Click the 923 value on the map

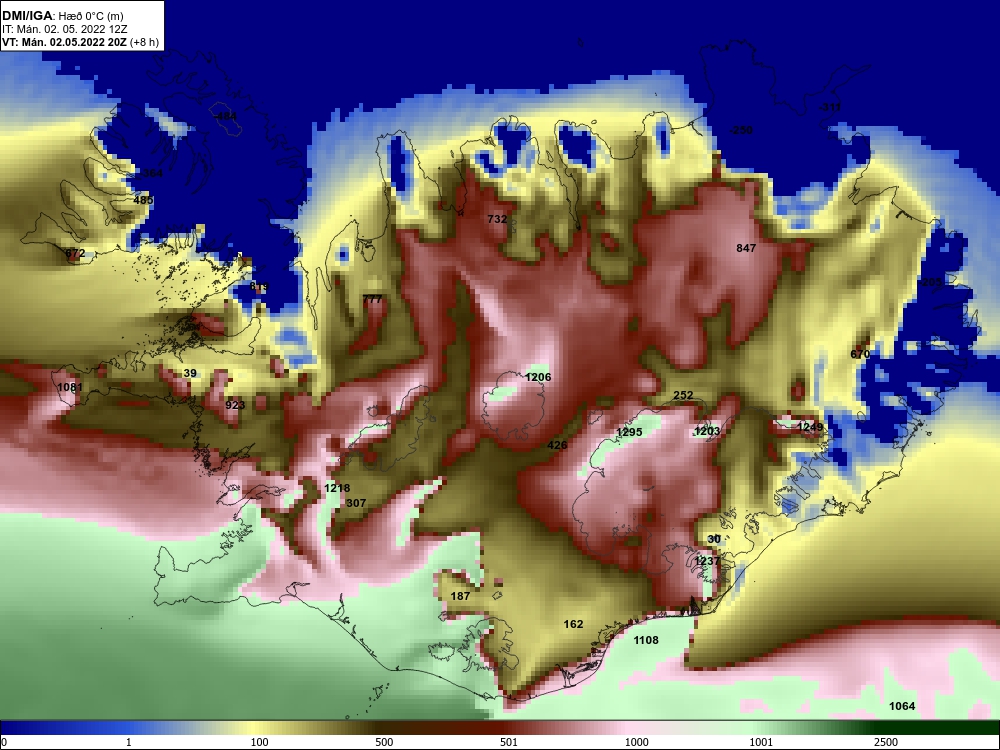tap(235, 405)
